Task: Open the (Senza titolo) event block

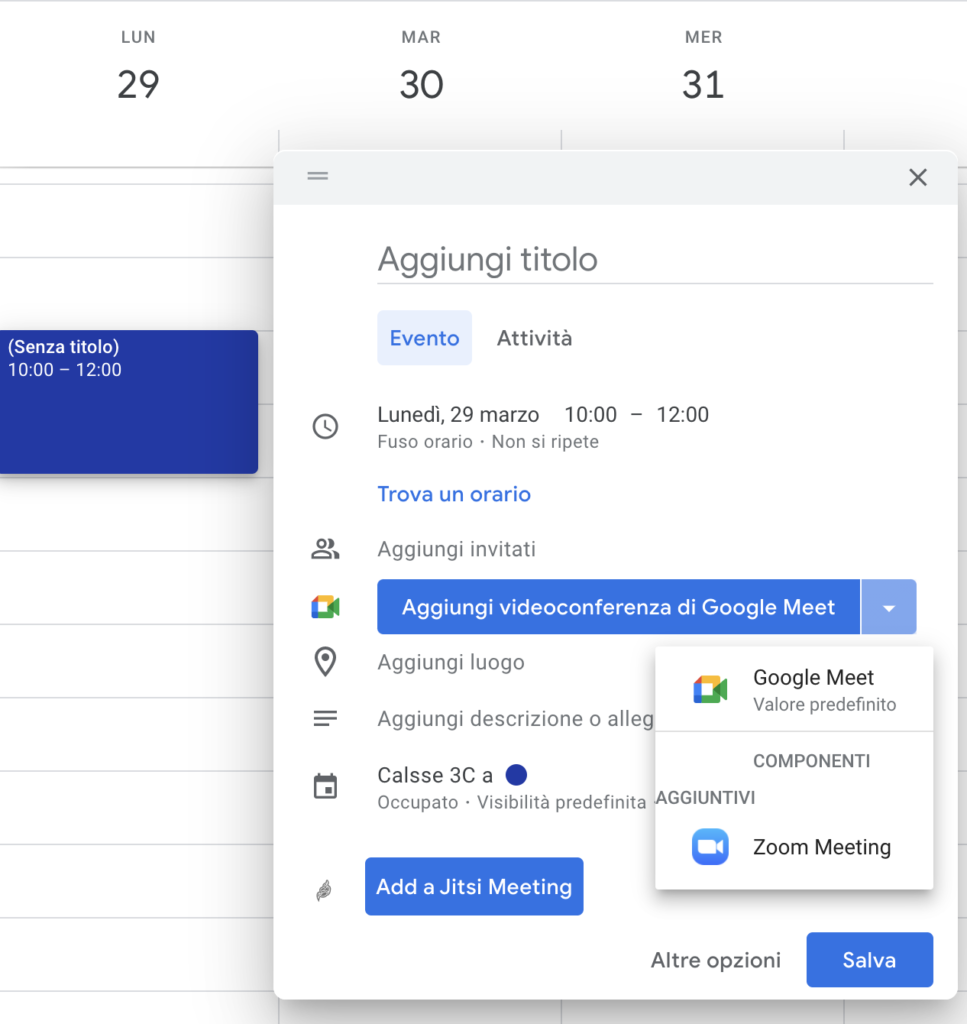Action: pyautogui.click(x=129, y=402)
